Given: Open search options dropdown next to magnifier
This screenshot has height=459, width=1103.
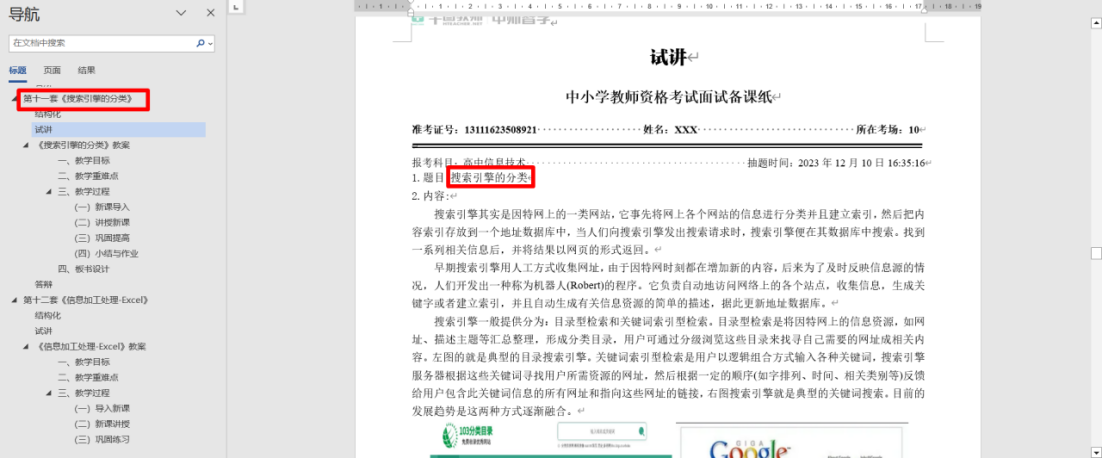Looking at the screenshot, I should (x=210, y=44).
